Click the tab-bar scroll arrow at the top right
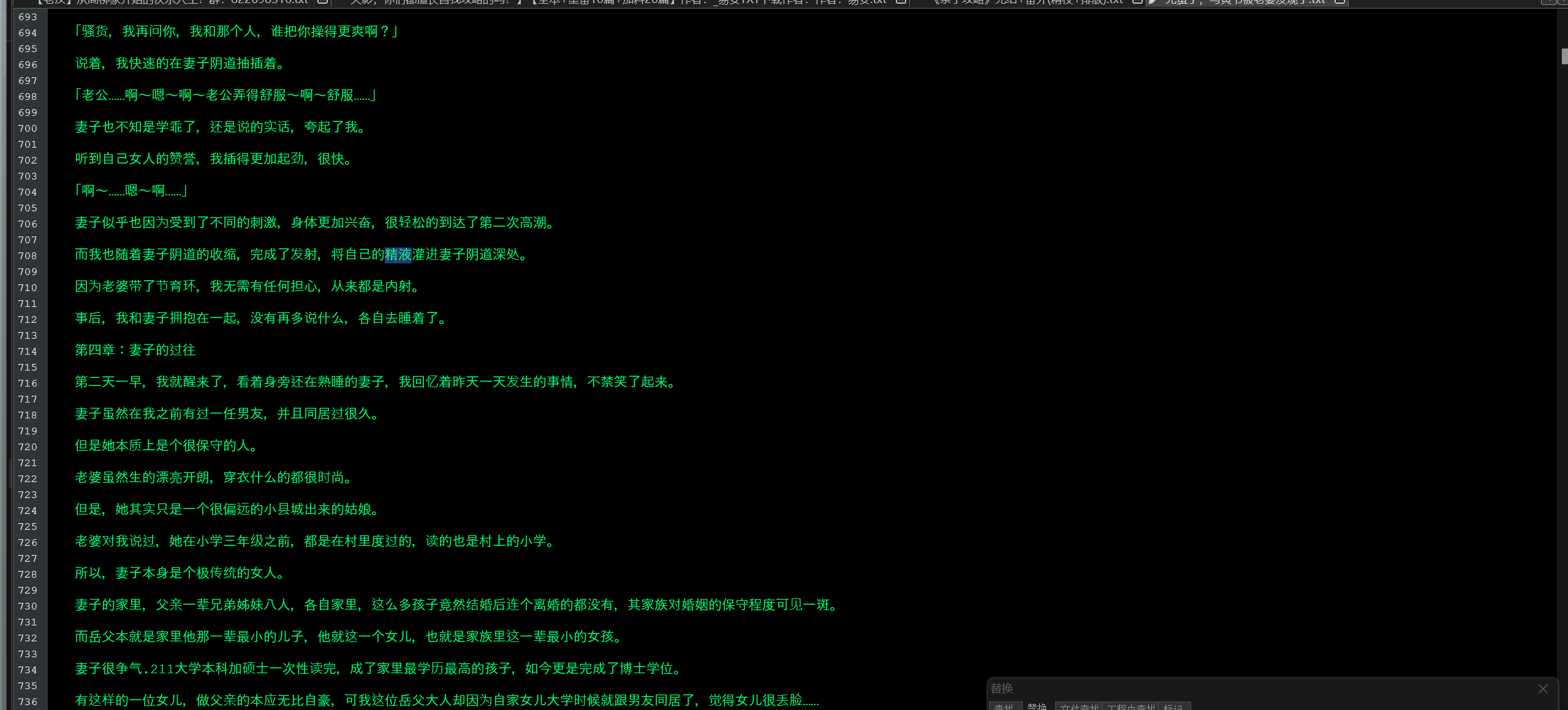Viewport: 1568px width, 710px height. click(1550, 2)
